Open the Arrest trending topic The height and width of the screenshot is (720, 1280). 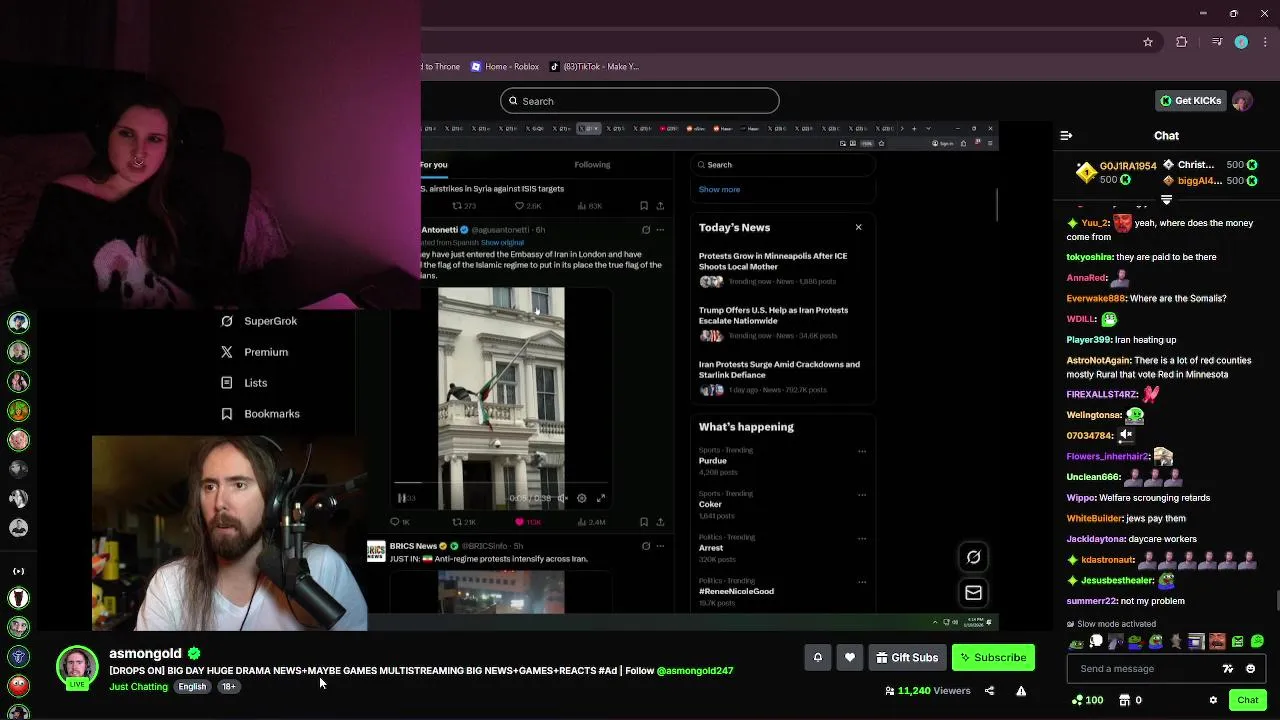[711, 548]
